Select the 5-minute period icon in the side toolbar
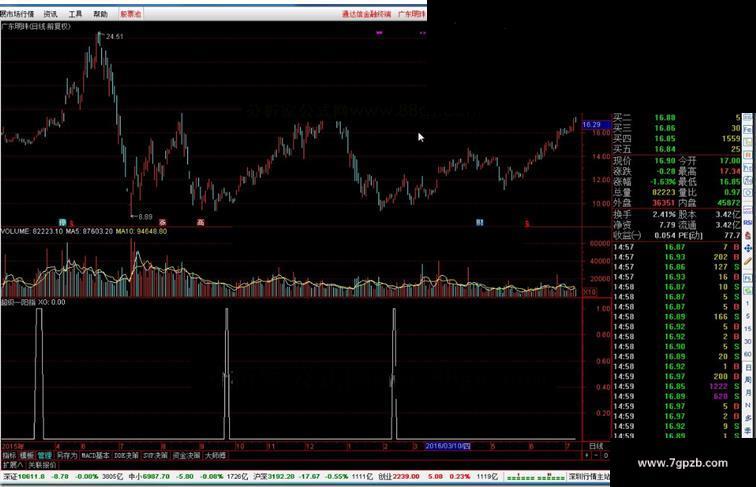The width and height of the screenshot is (756, 487). [748, 316]
